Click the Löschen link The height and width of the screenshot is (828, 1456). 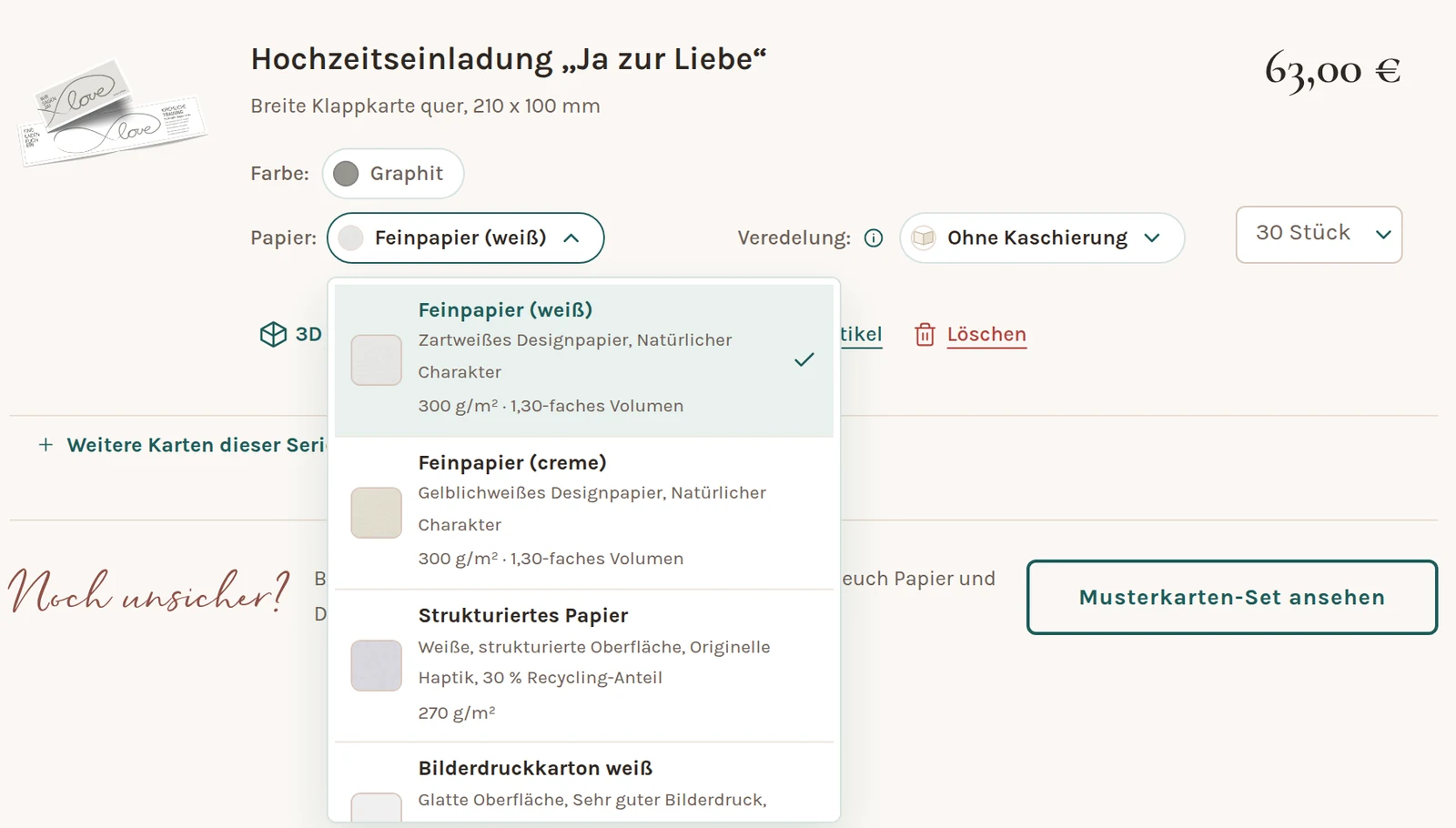986,335
